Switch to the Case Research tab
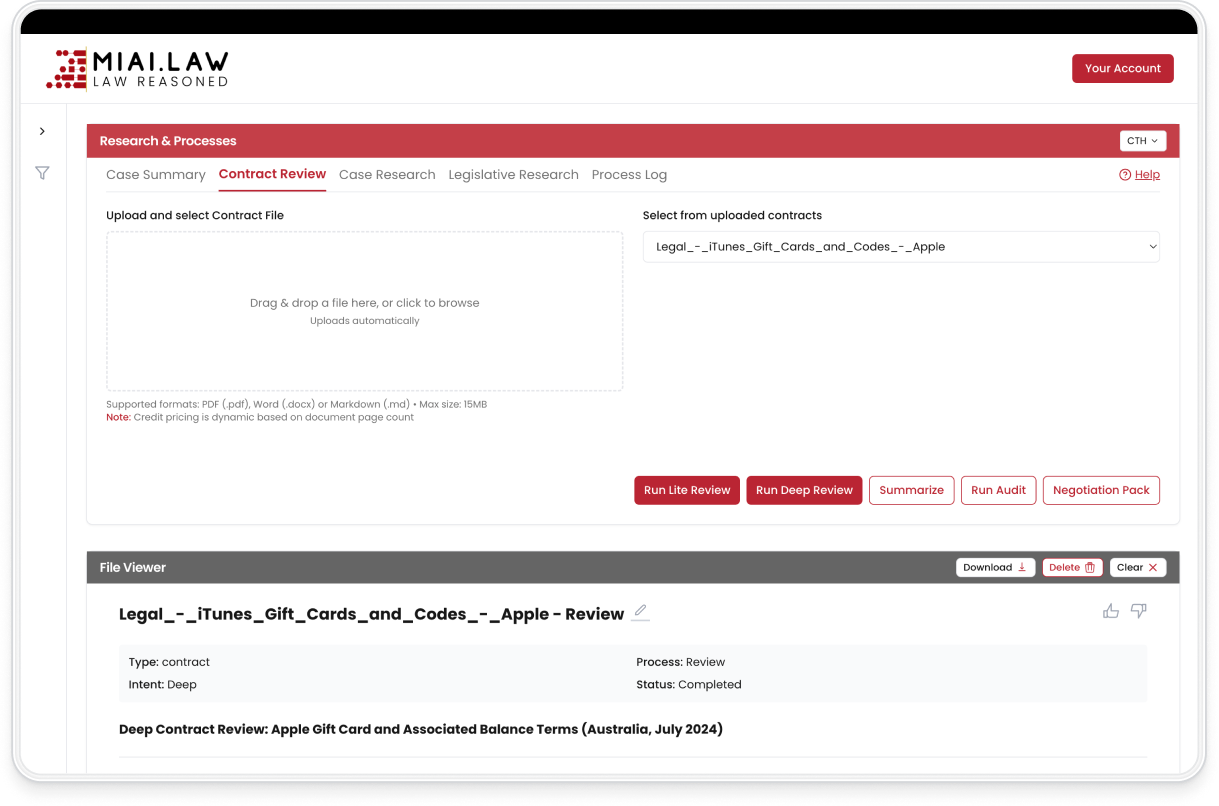Screen dimensions: 1219x806 click(387, 174)
